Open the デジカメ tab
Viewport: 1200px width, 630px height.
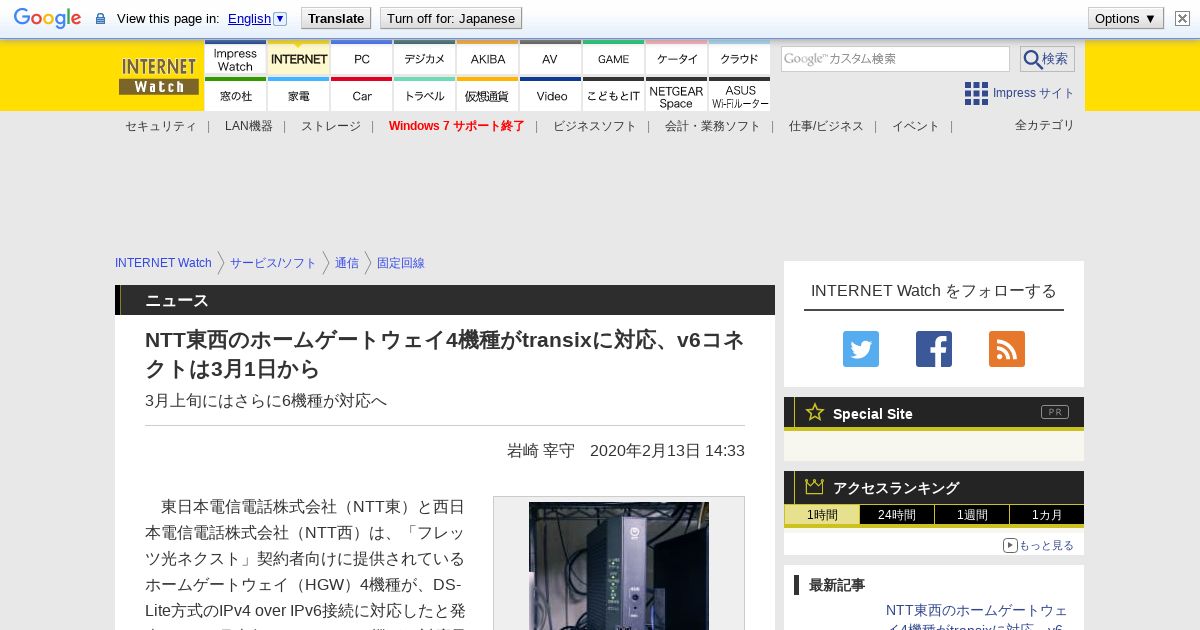pyautogui.click(x=424, y=59)
